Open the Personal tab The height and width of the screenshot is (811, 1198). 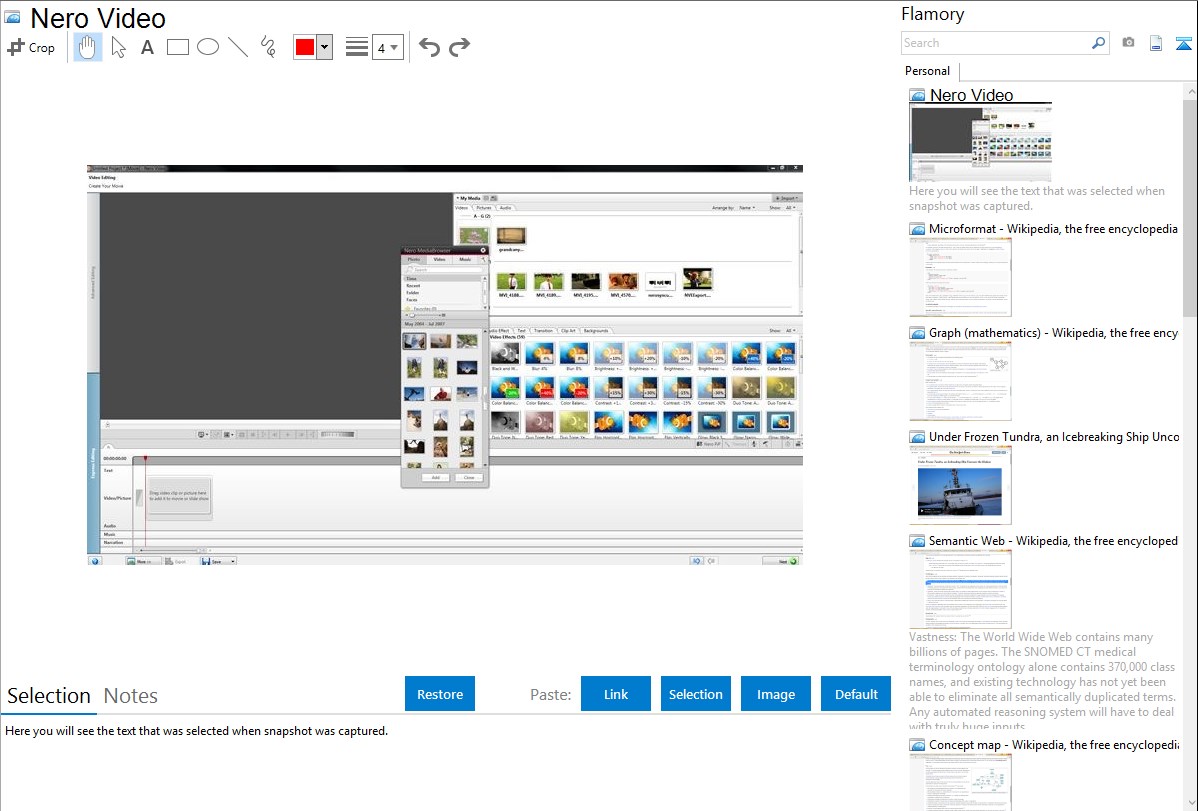927,71
